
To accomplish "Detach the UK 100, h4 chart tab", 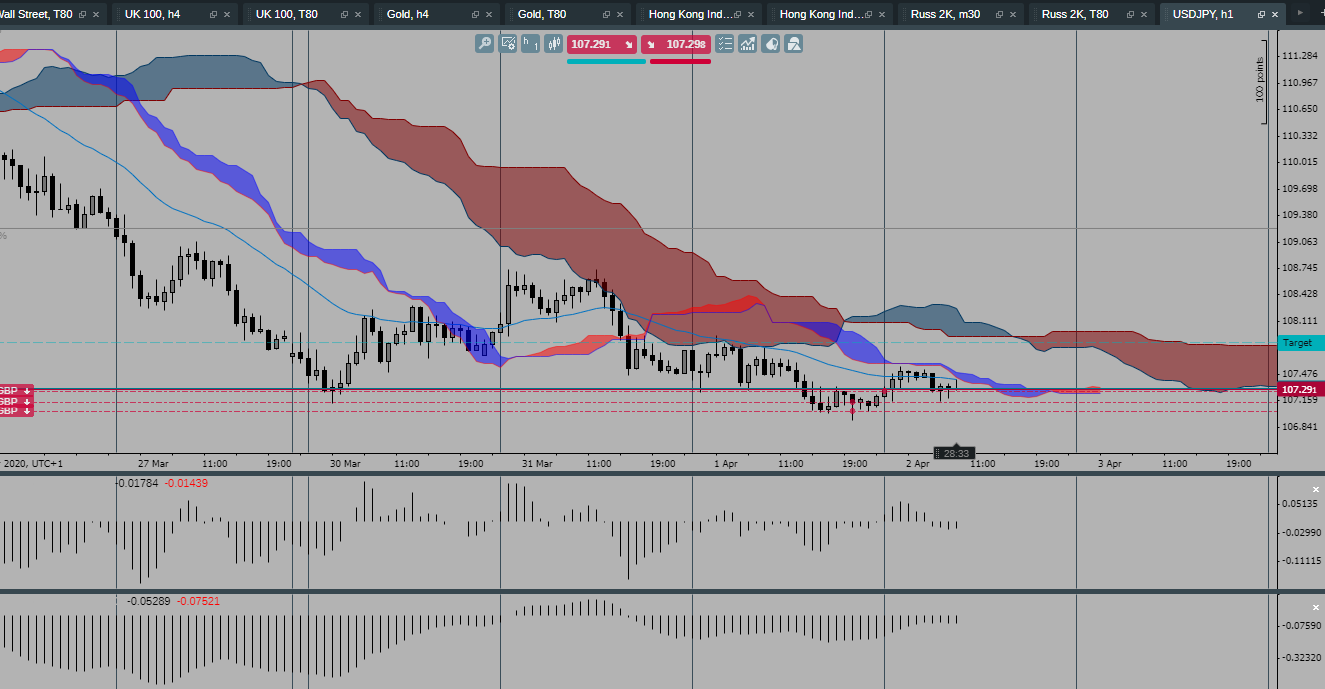I will click(212, 15).
